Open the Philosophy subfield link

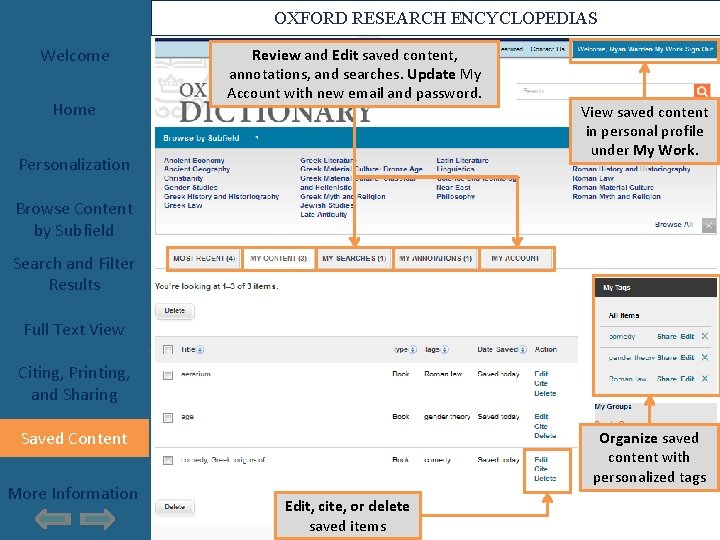(x=456, y=197)
